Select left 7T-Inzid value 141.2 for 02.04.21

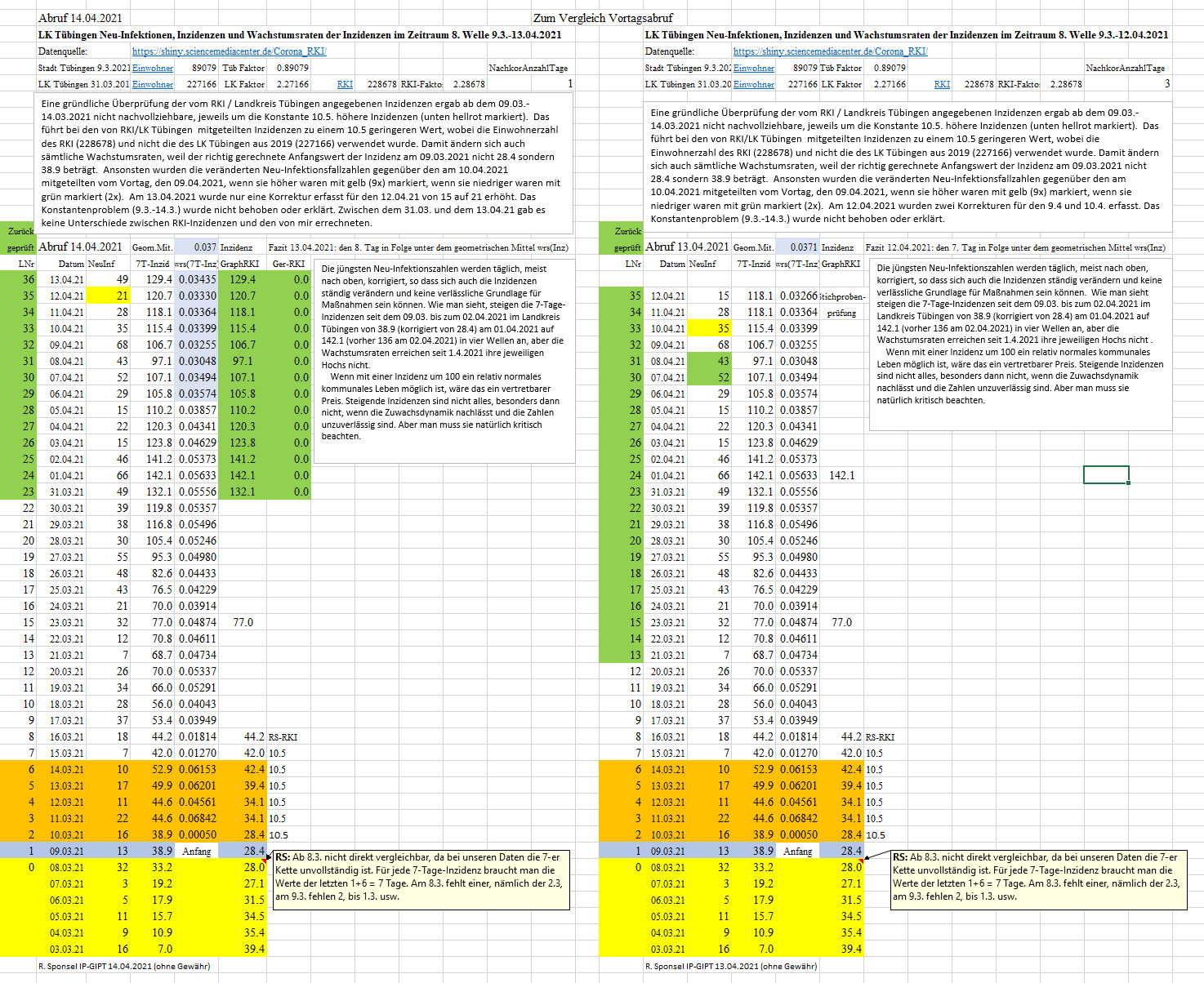pos(152,459)
